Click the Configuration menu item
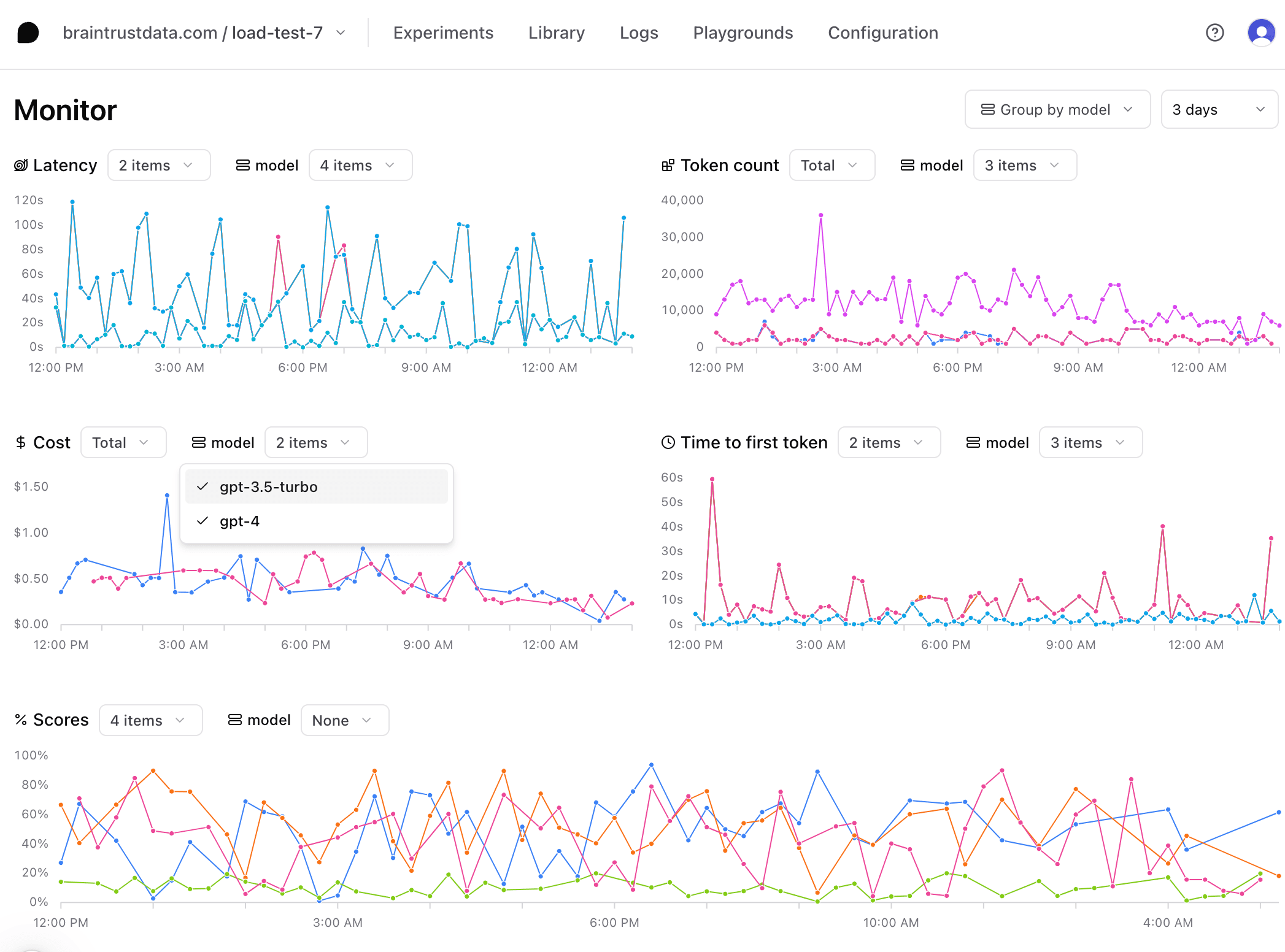The width and height of the screenshot is (1285, 952). (883, 32)
